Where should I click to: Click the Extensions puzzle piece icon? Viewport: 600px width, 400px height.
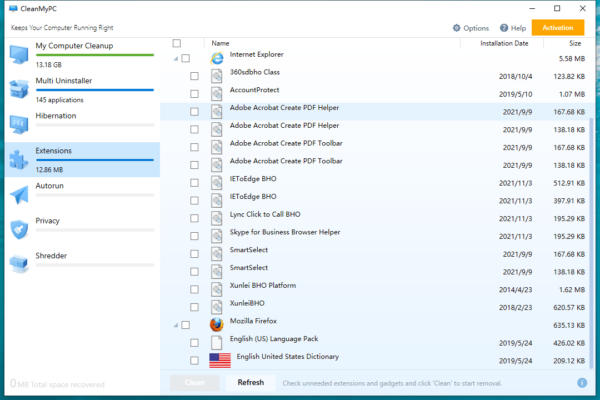click(x=19, y=160)
